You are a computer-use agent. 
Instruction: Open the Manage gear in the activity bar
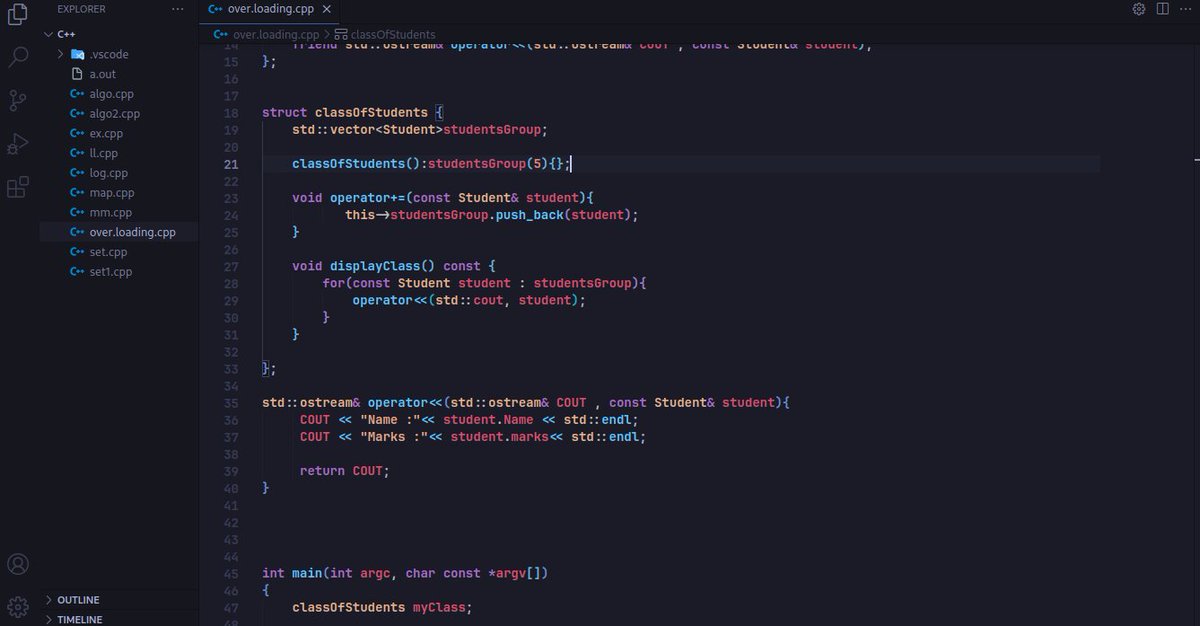click(17, 606)
